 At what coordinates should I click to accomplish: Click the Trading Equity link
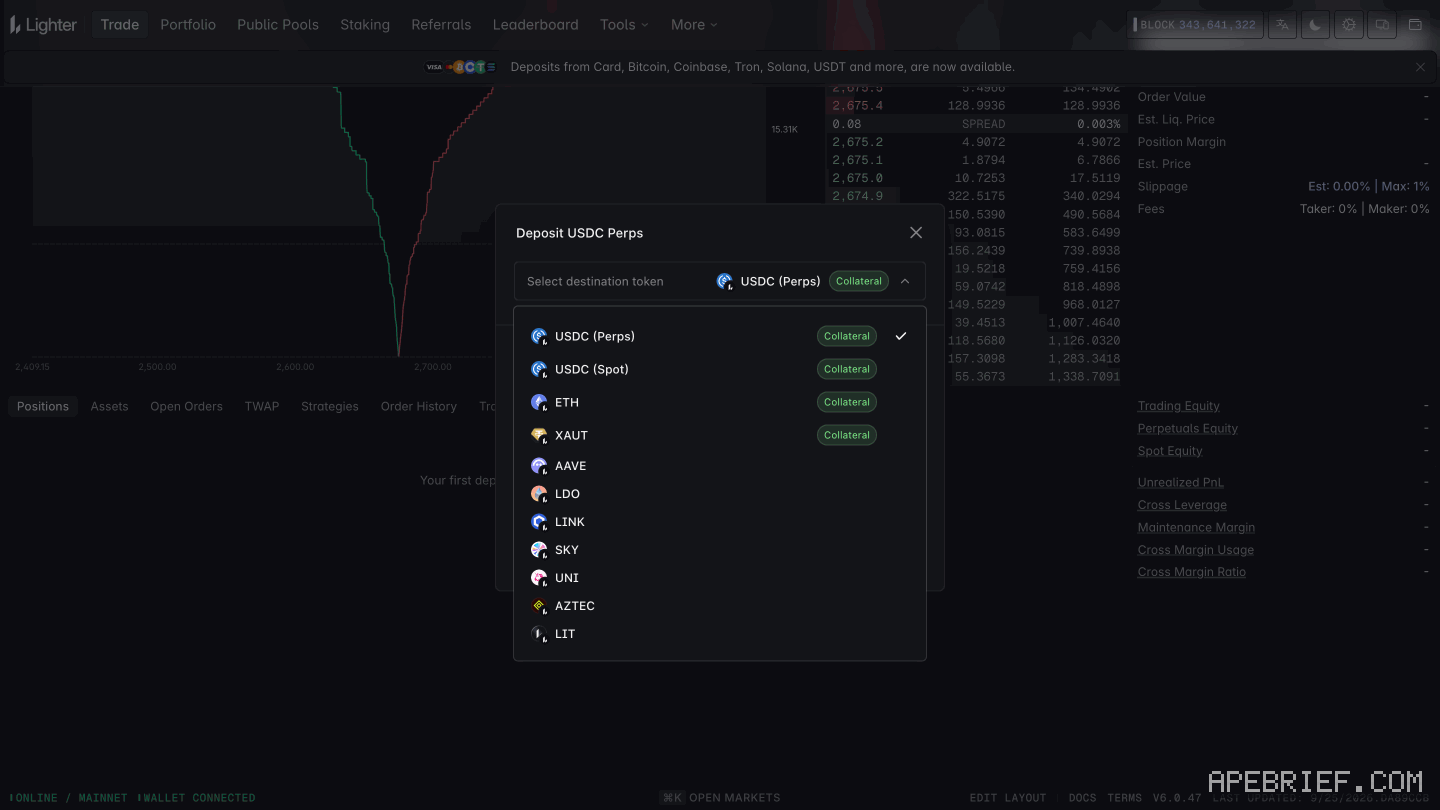(x=1178, y=406)
